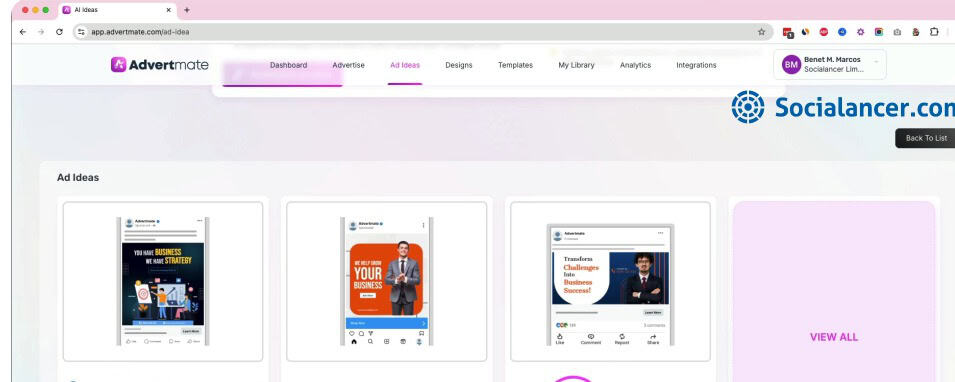
Task: Reload the page
Action: [59, 32]
